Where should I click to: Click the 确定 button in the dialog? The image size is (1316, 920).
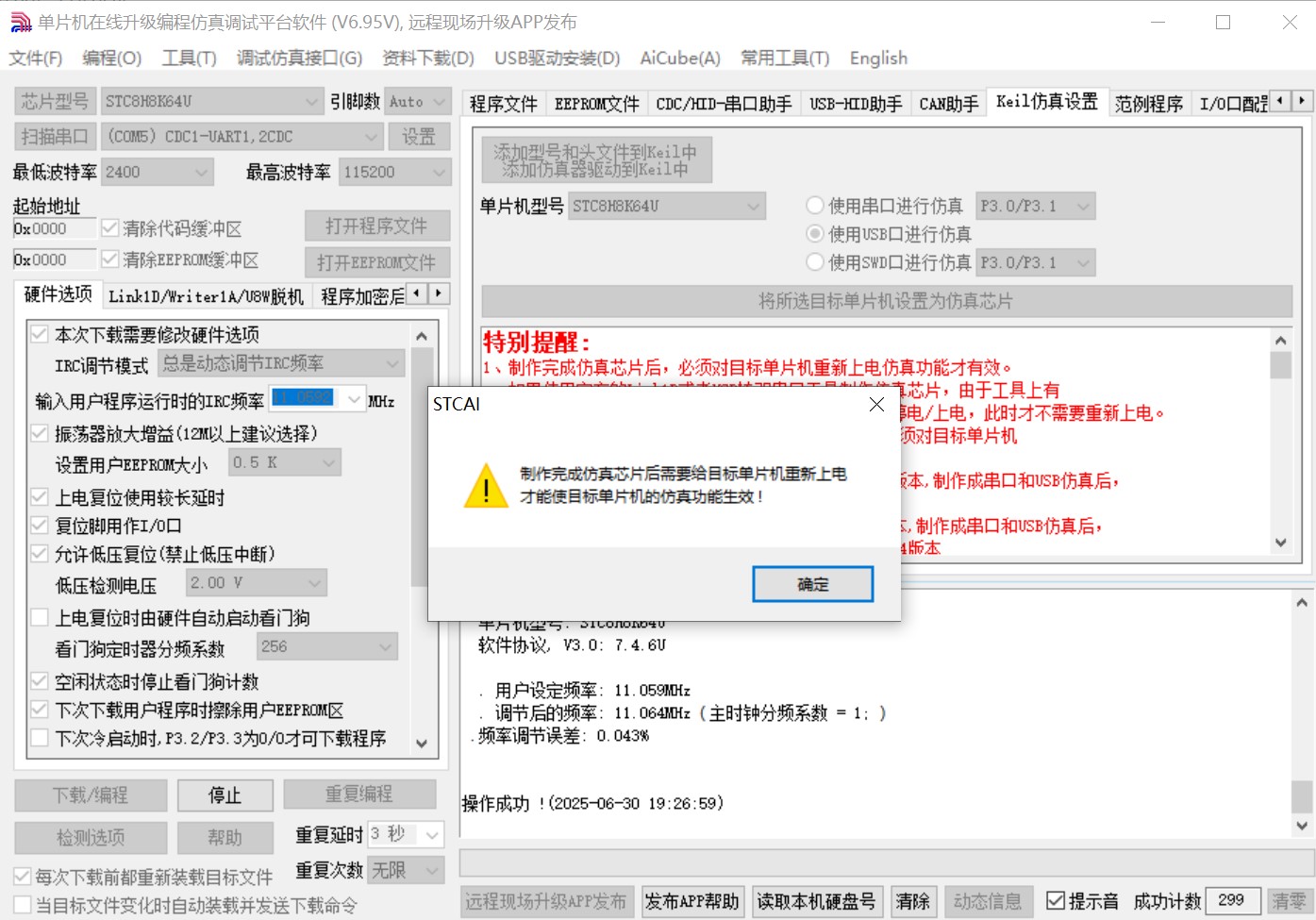coord(813,584)
